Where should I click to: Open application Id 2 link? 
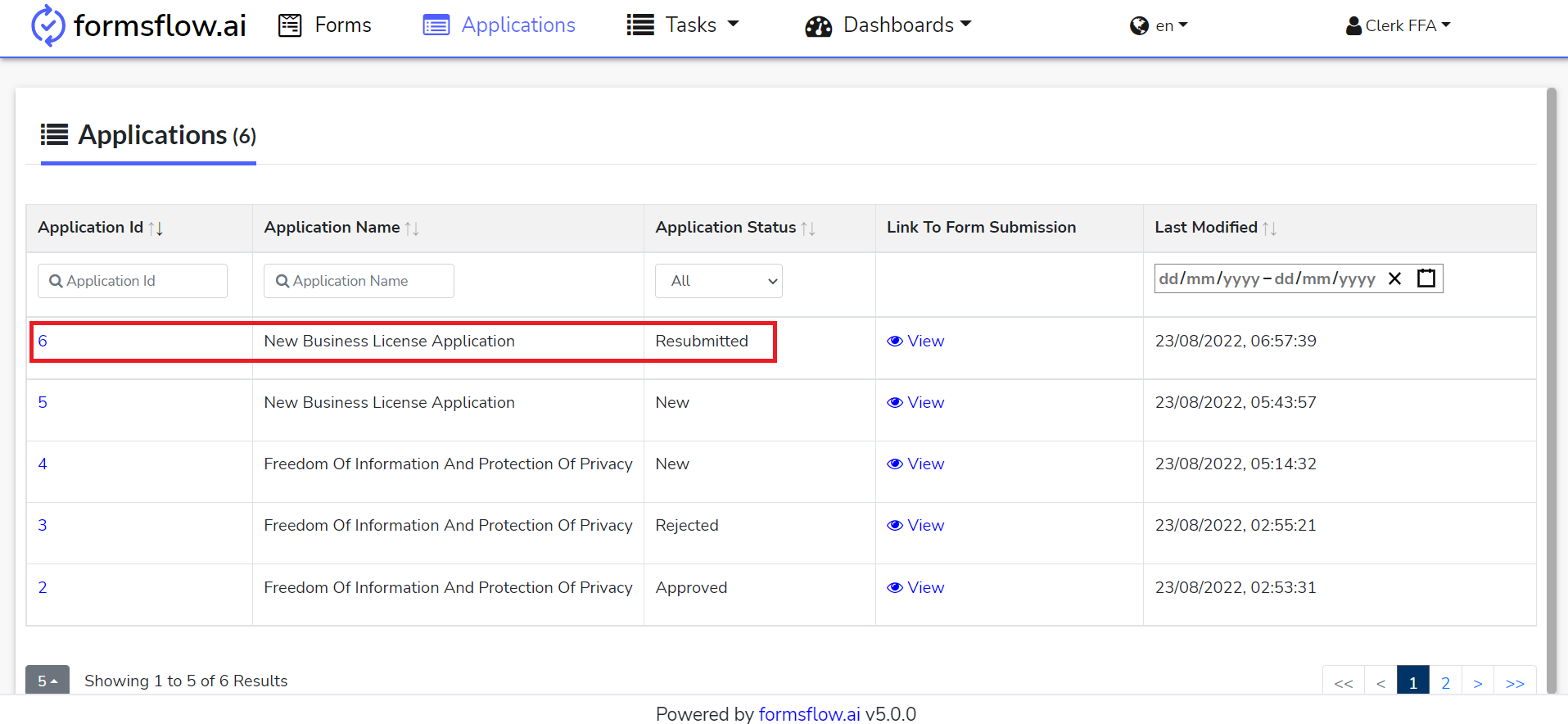[43, 587]
